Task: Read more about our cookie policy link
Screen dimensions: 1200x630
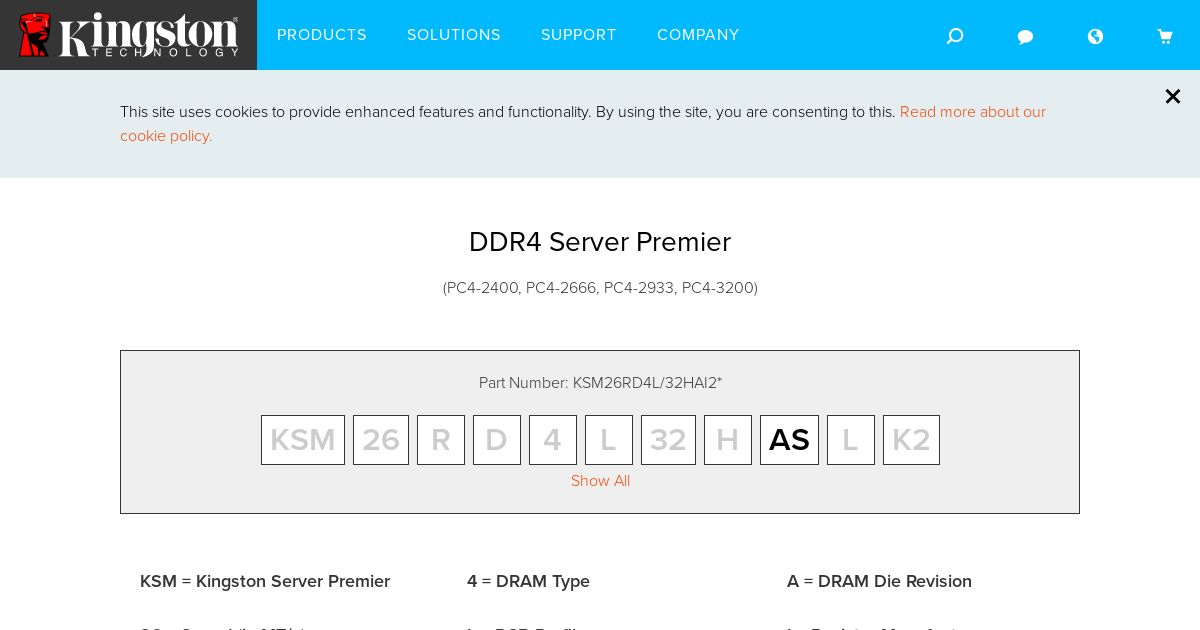Action: click(583, 124)
